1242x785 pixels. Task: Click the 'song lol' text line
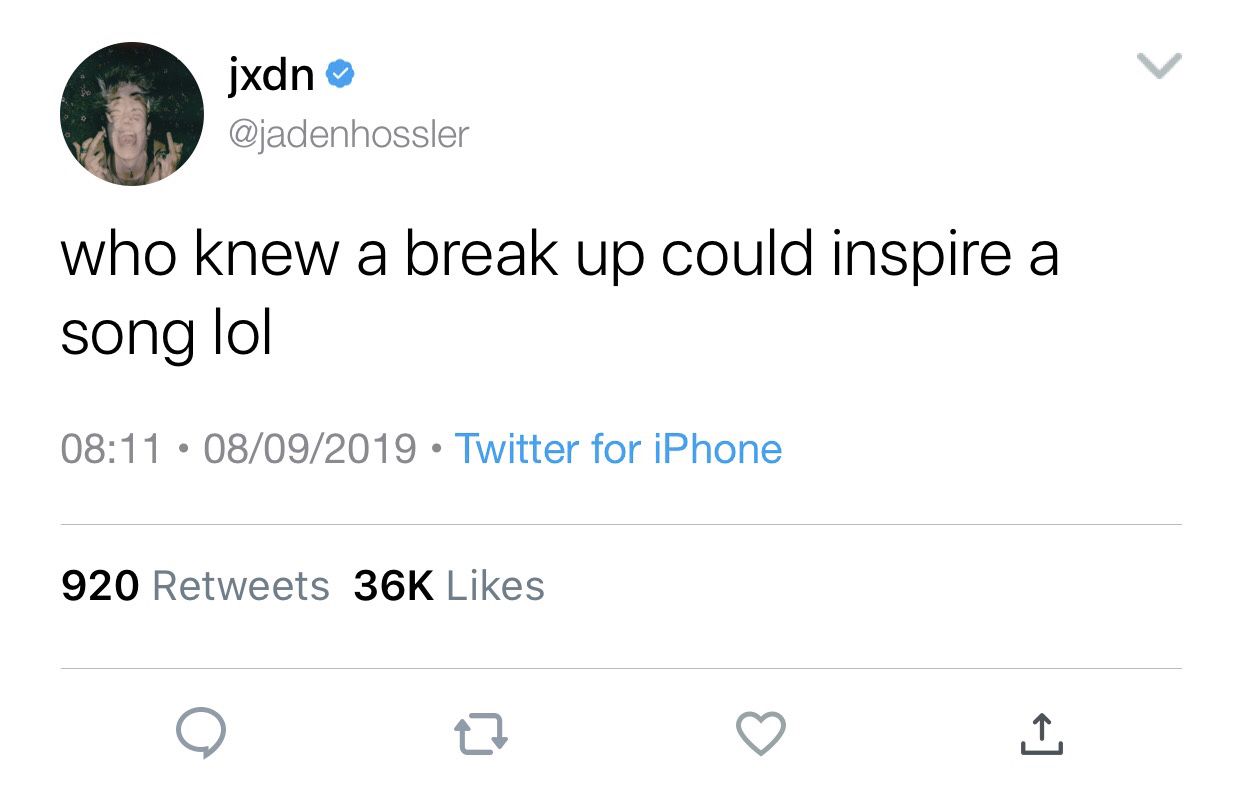[x=167, y=334]
